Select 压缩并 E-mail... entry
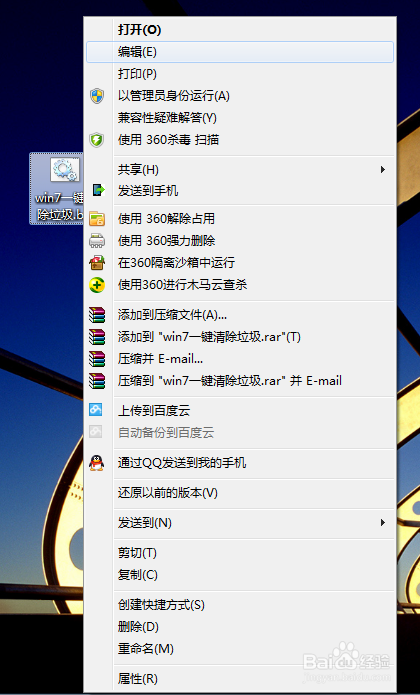The image size is (420, 695). point(240,359)
